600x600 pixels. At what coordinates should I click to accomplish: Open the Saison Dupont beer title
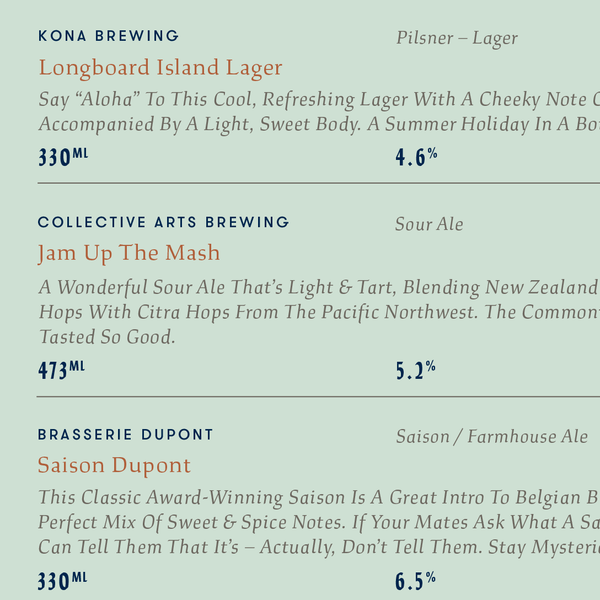(114, 465)
